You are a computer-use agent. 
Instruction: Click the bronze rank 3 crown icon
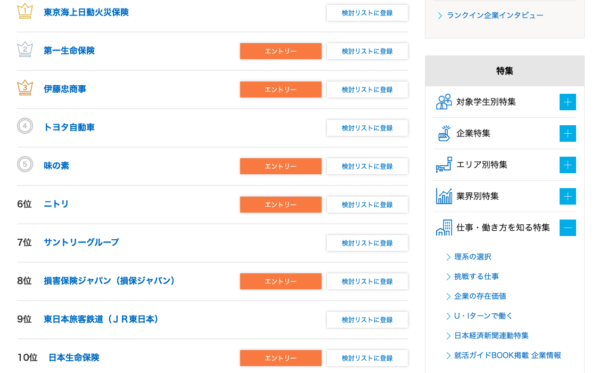coord(25,88)
